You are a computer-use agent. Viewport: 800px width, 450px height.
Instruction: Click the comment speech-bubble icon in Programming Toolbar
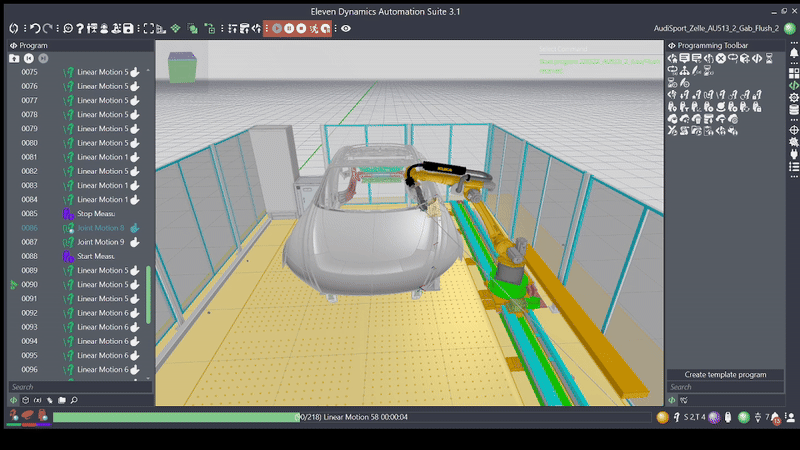coord(684,59)
